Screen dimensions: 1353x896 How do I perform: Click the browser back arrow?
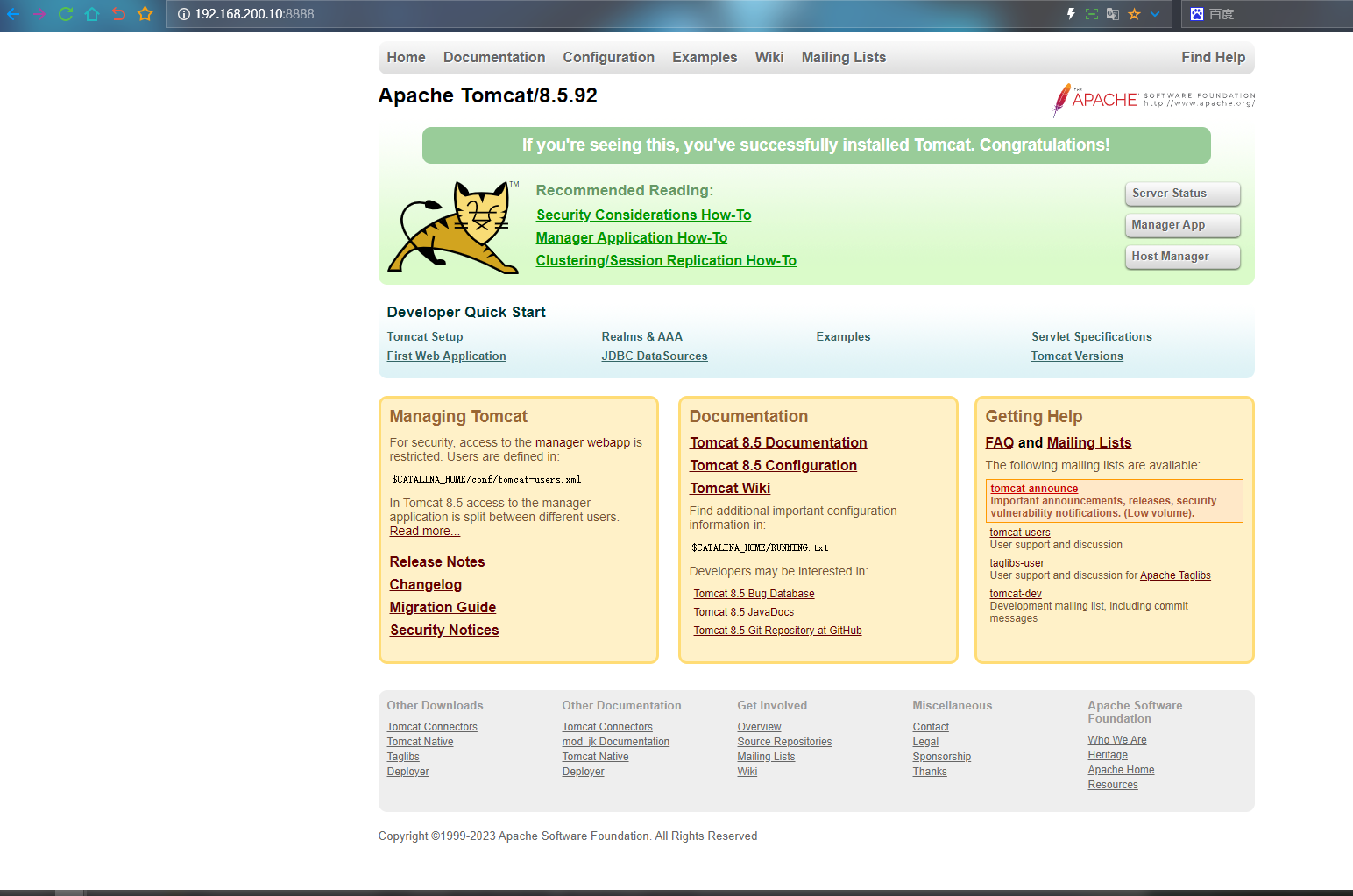coord(12,14)
